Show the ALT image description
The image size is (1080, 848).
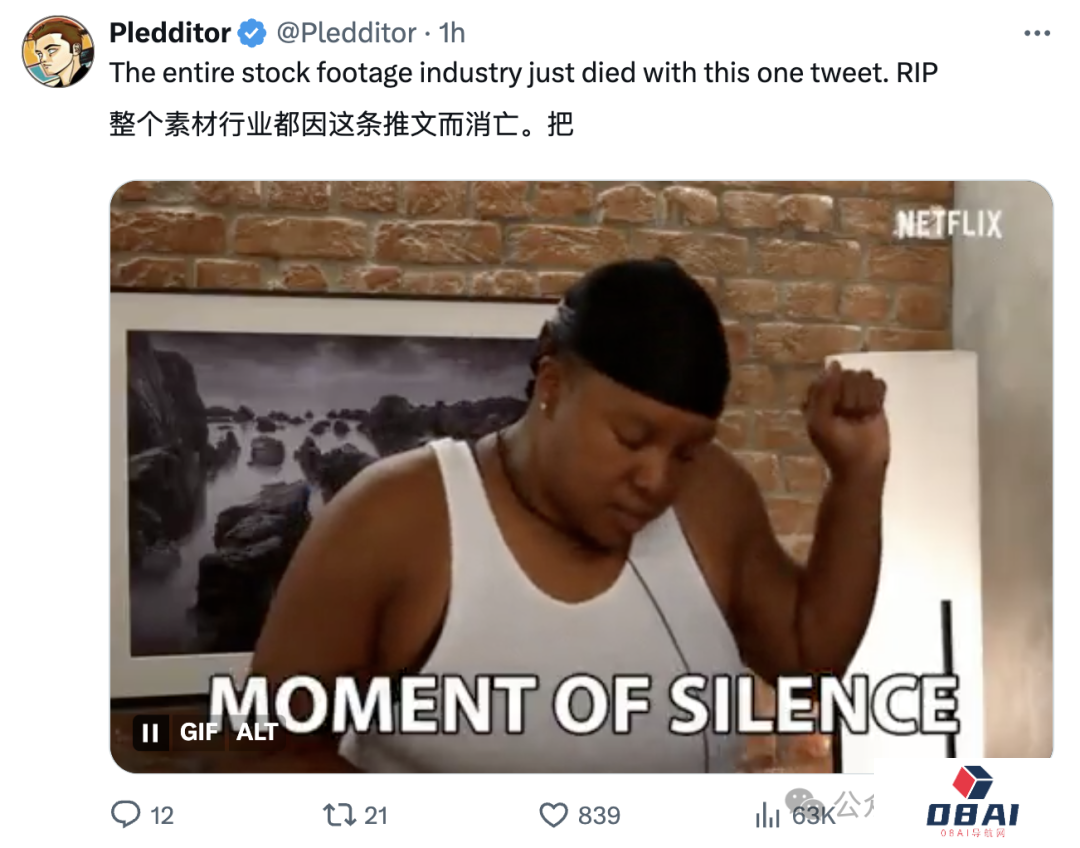pyautogui.click(x=257, y=732)
